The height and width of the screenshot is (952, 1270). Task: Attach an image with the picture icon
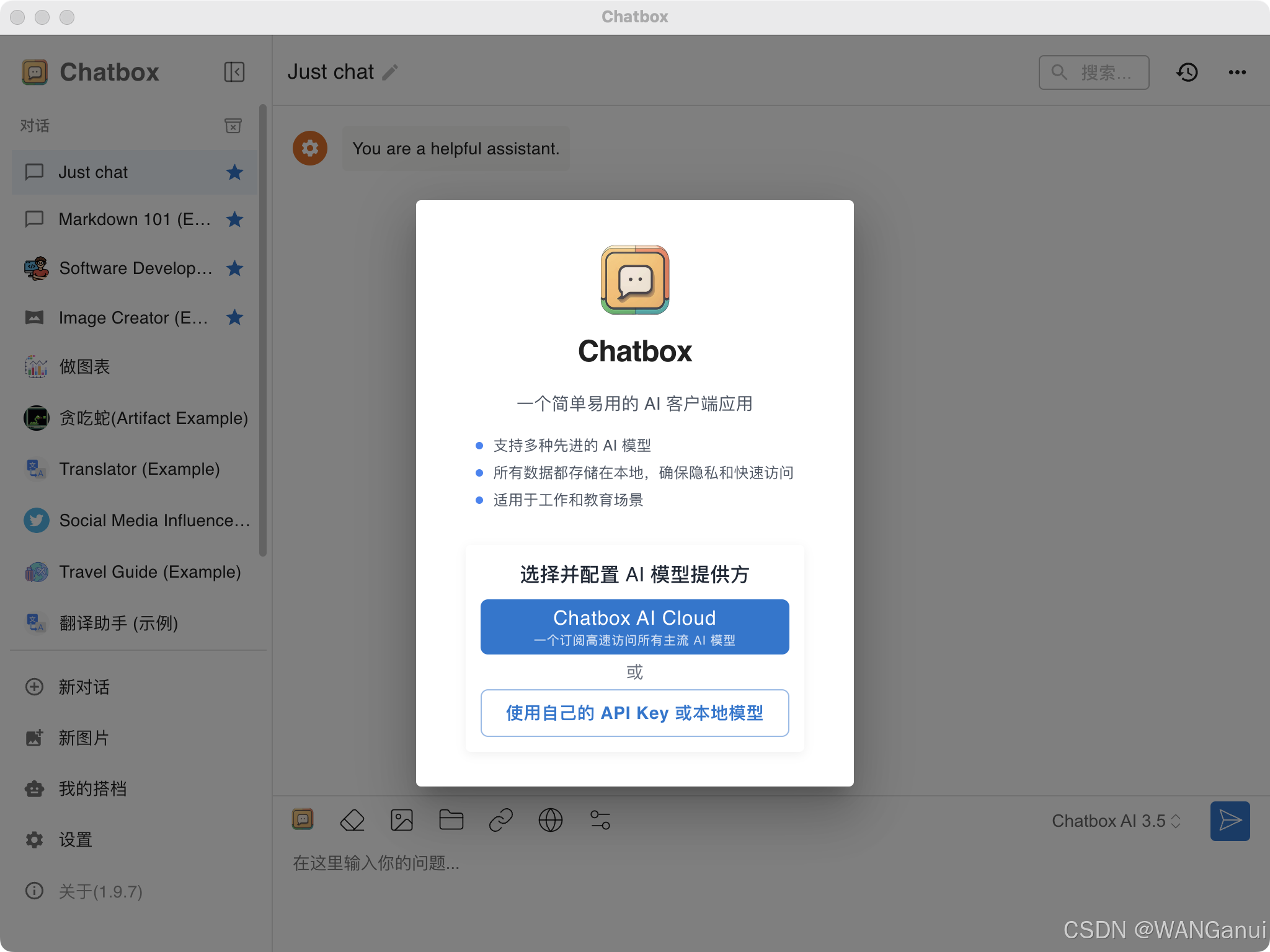[402, 821]
